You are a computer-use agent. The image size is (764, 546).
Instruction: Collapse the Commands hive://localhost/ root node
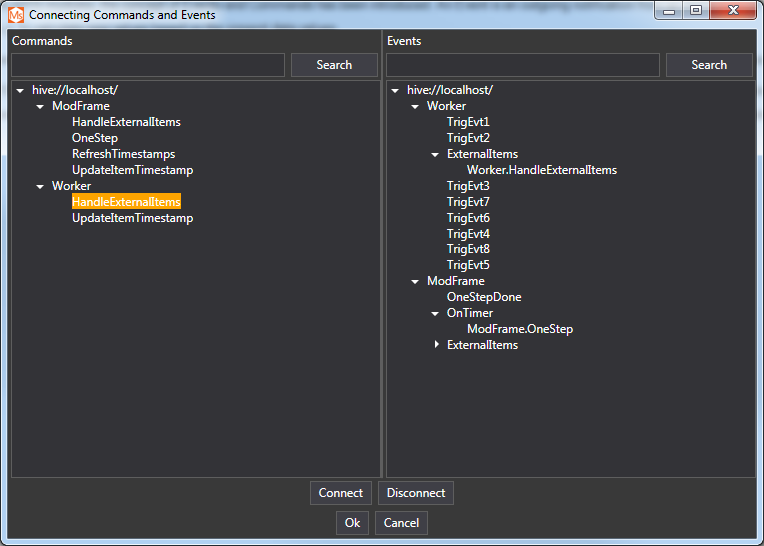[20, 90]
